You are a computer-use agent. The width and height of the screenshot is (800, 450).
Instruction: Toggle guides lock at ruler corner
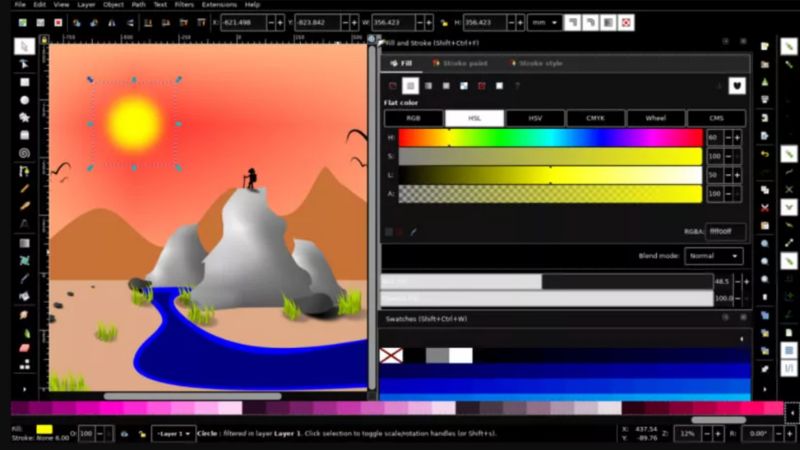tap(44, 39)
